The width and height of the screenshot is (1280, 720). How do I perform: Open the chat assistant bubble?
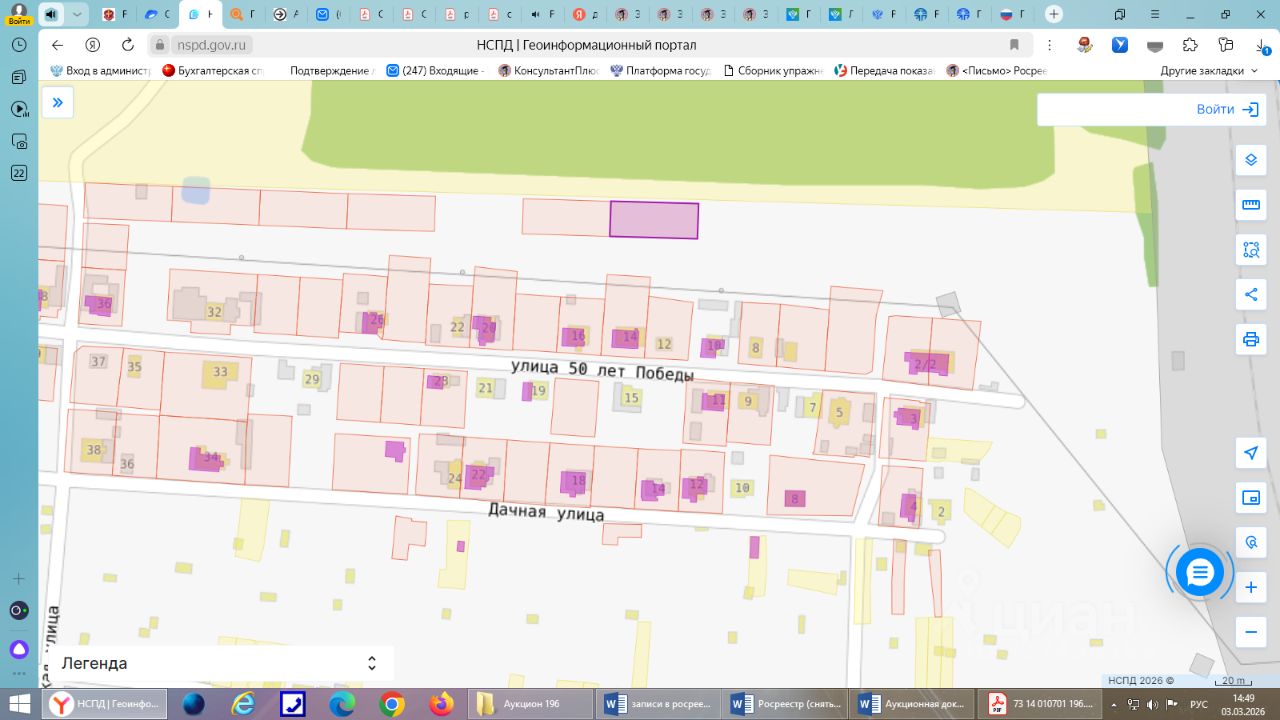pos(1199,572)
